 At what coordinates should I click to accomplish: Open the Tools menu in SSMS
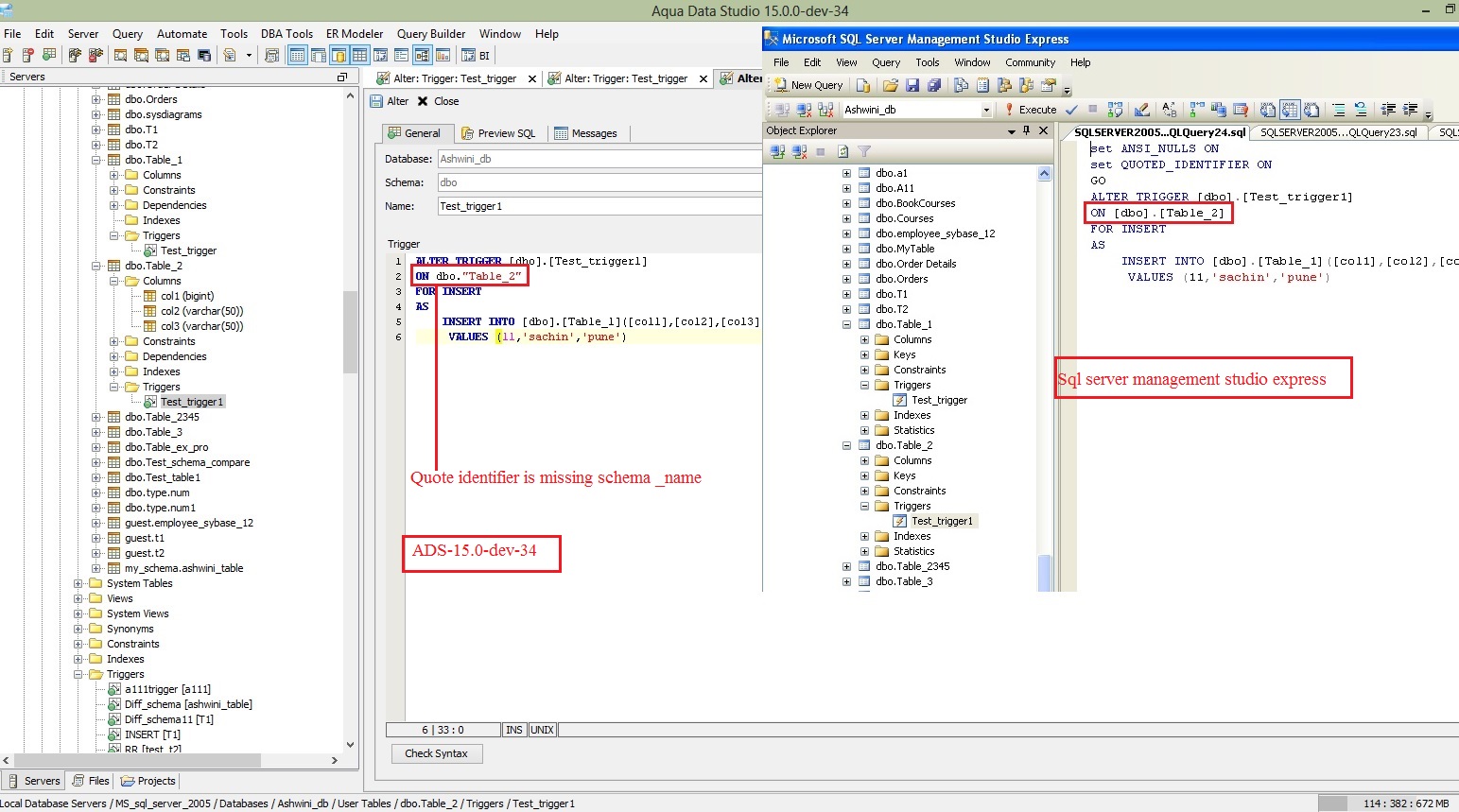click(927, 62)
